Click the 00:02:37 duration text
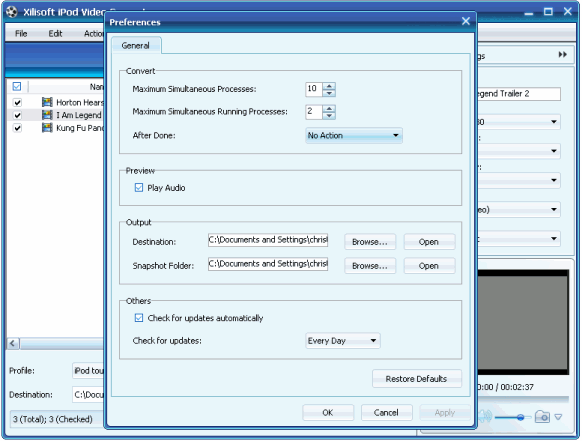 tap(517, 387)
